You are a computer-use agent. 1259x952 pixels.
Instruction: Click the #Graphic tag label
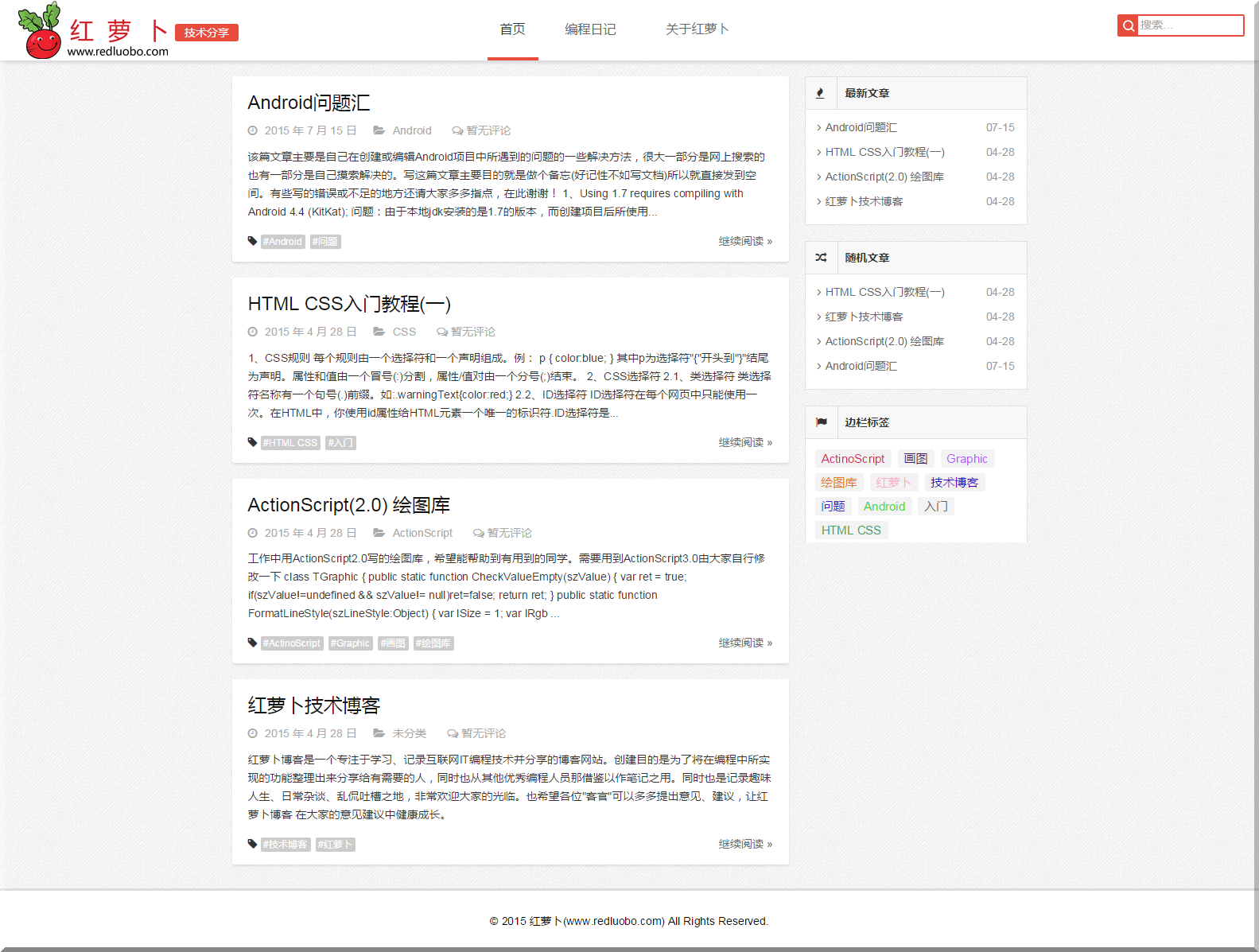point(351,643)
